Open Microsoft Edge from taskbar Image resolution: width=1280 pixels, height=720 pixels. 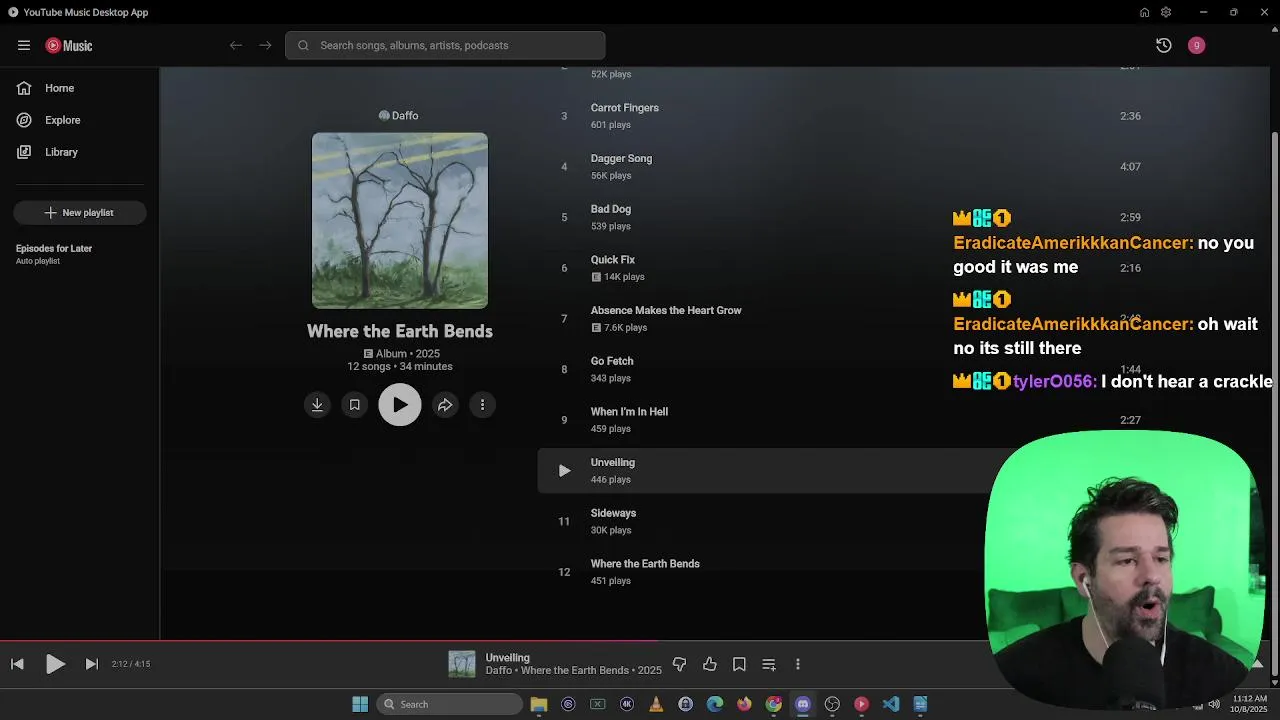click(x=715, y=704)
